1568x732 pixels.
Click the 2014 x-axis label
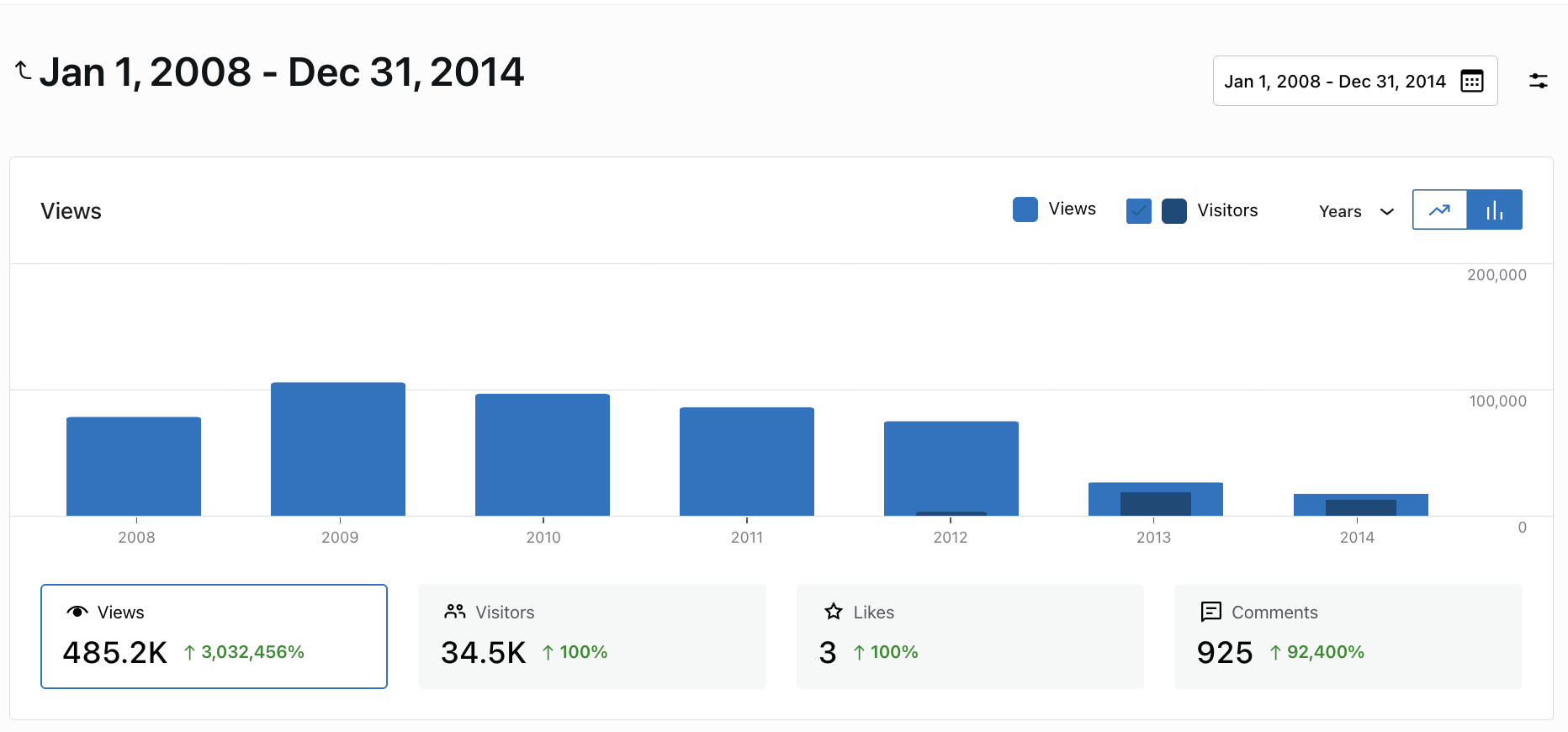1357,537
